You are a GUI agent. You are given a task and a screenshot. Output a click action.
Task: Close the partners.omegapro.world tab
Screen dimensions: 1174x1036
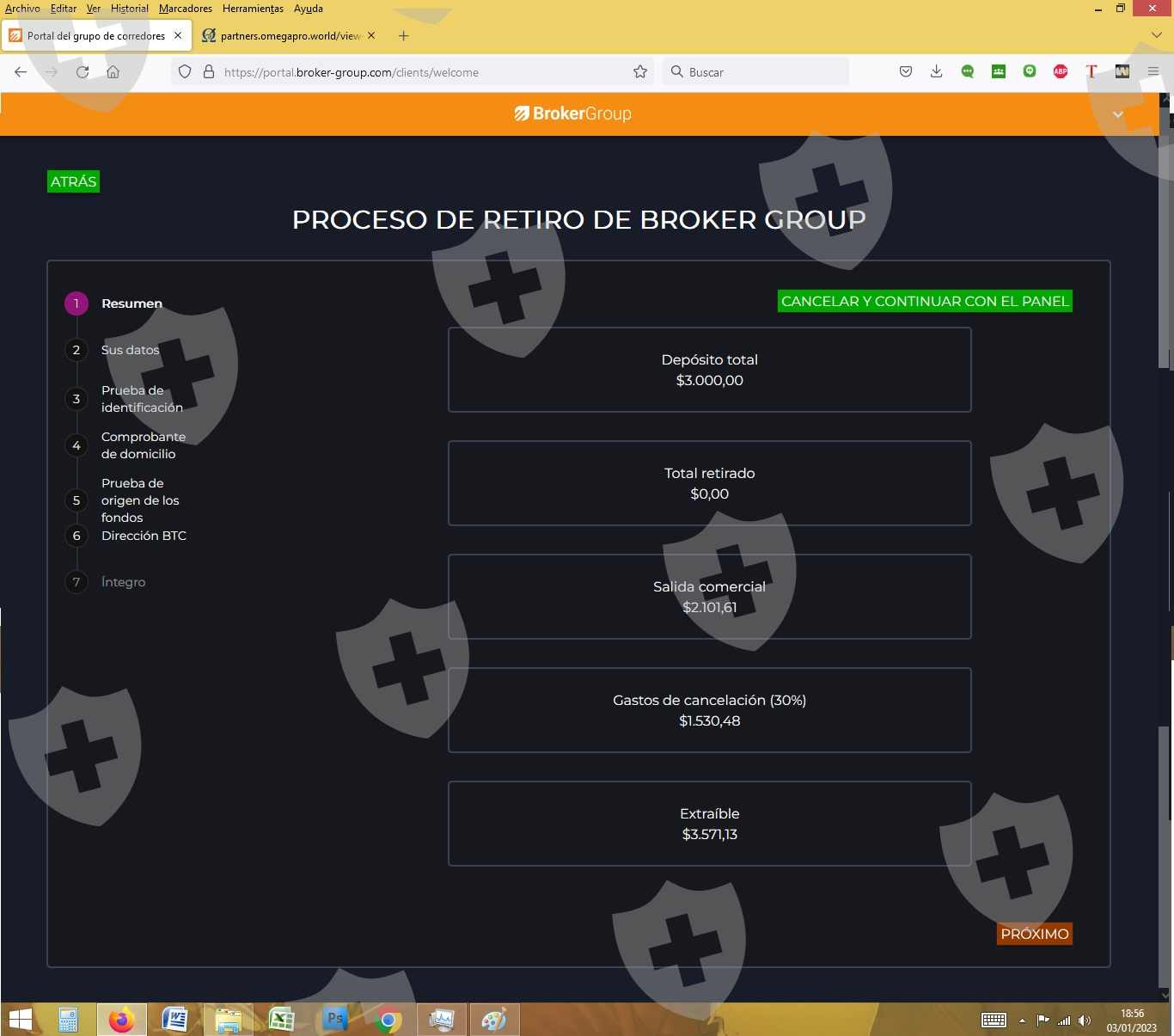click(x=371, y=36)
